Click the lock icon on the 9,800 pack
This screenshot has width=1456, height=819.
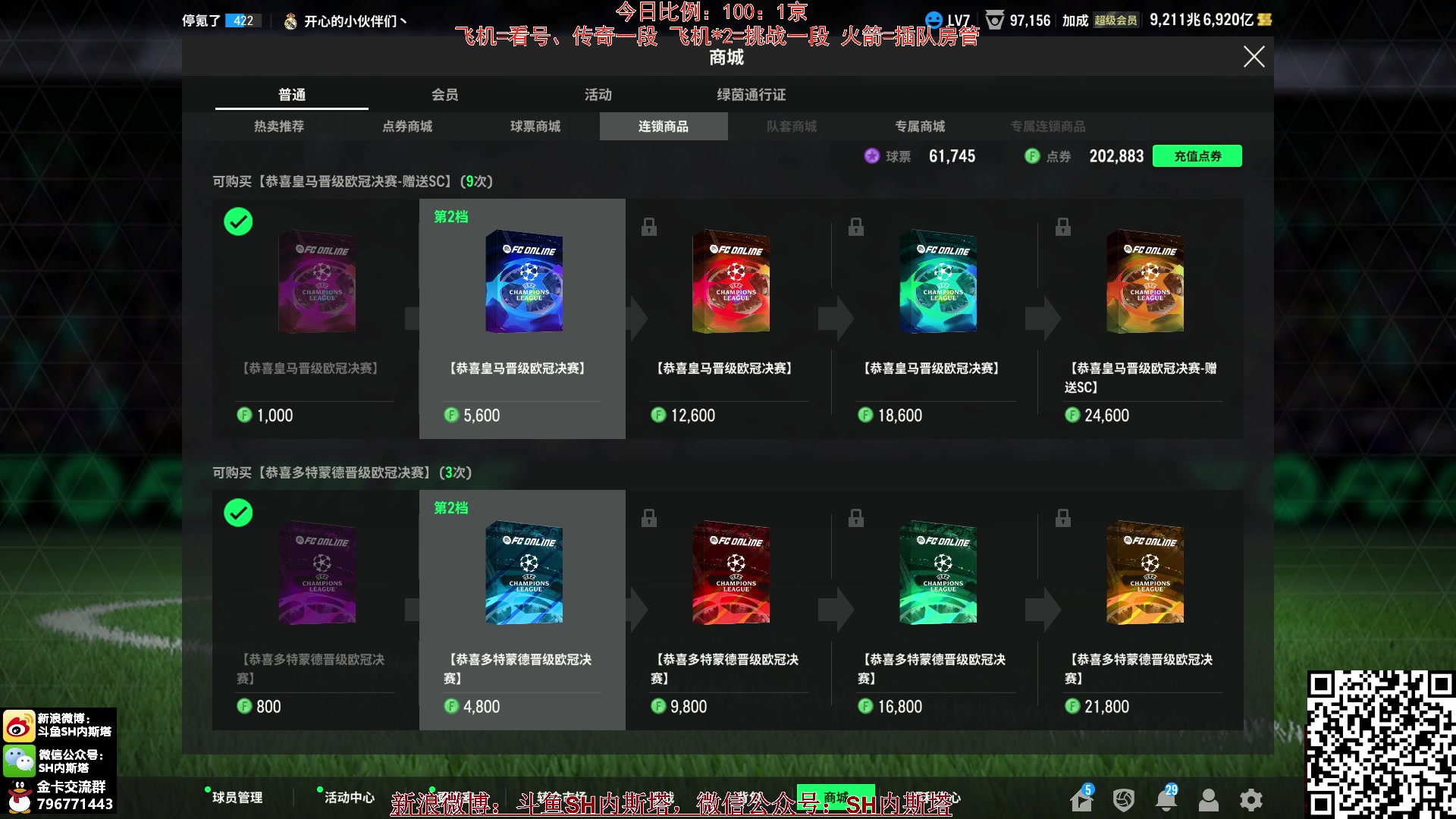click(x=649, y=518)
